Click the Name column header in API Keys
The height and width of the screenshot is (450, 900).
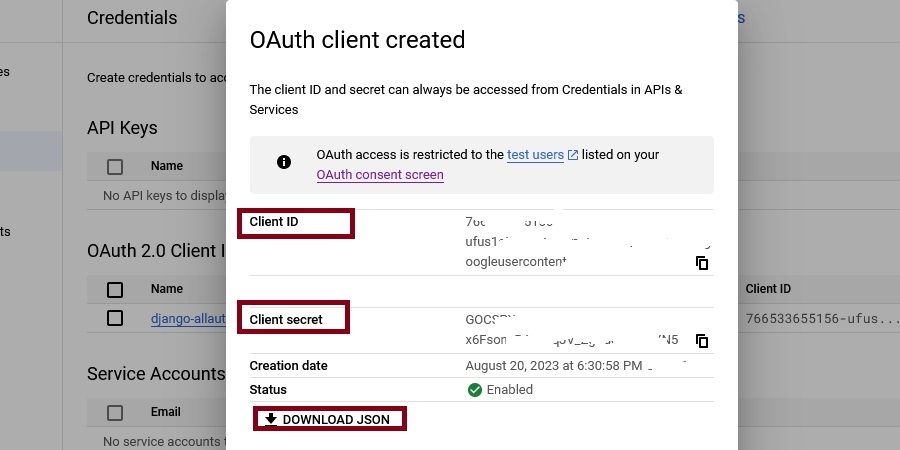(167, 166)
